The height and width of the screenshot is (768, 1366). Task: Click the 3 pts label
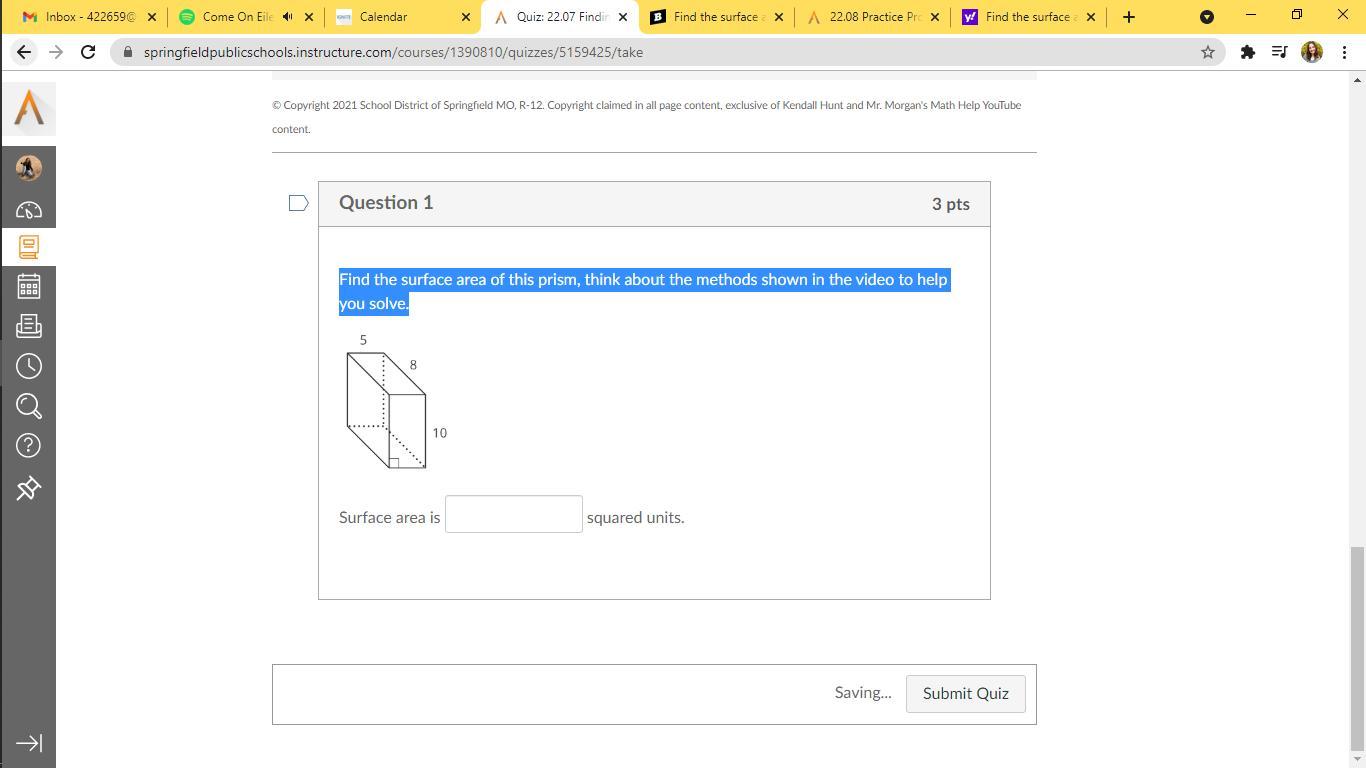click(x=951, y=204)
